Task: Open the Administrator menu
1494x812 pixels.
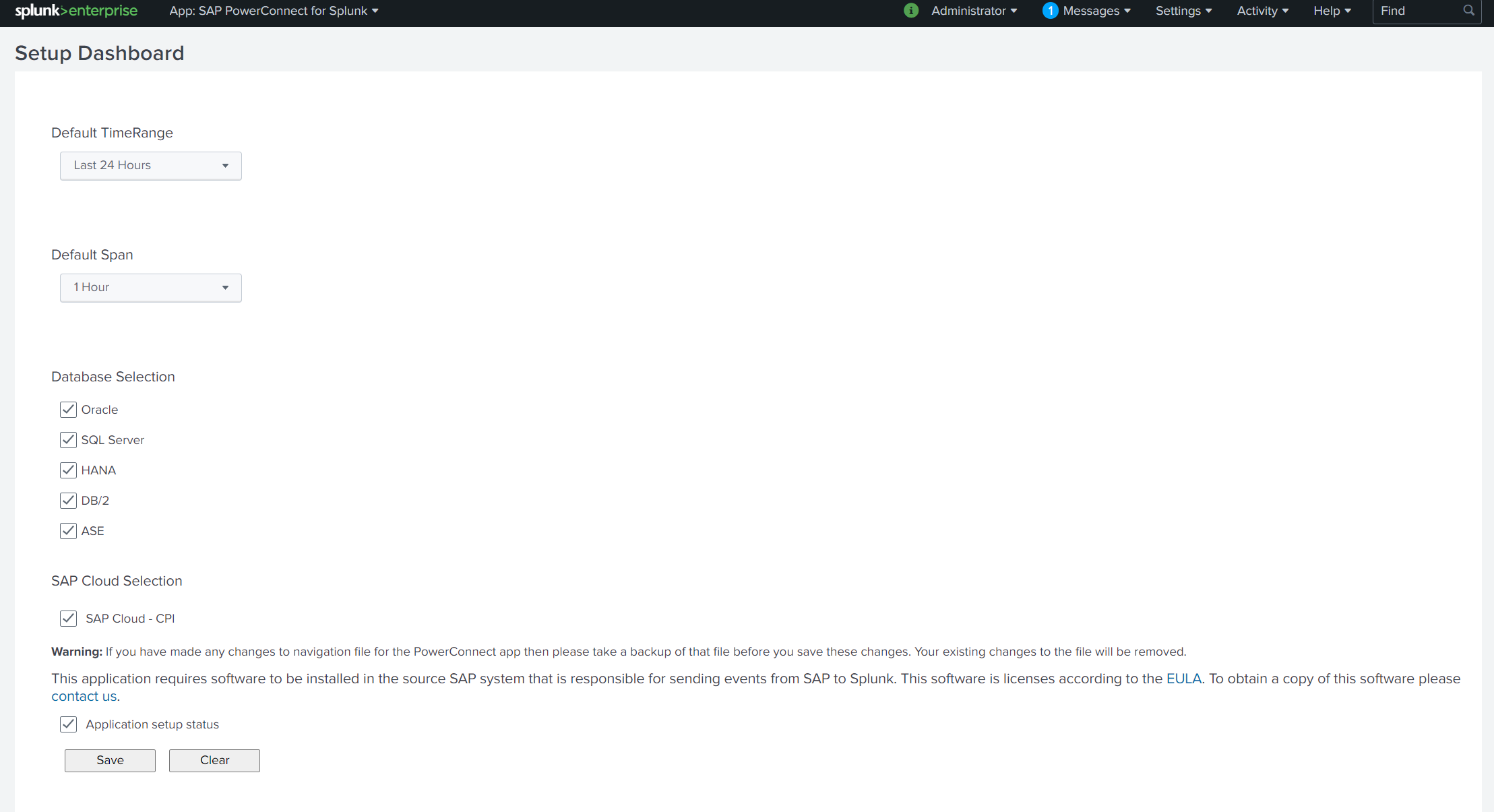Action: 974,11
